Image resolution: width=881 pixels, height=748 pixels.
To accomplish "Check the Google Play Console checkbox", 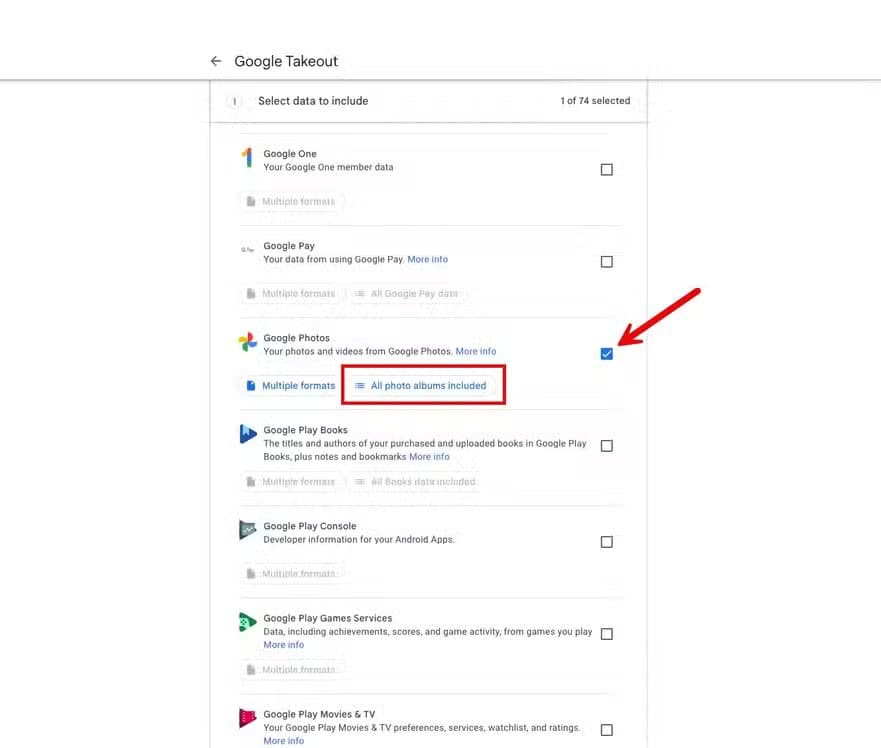I will coord(607,542).
